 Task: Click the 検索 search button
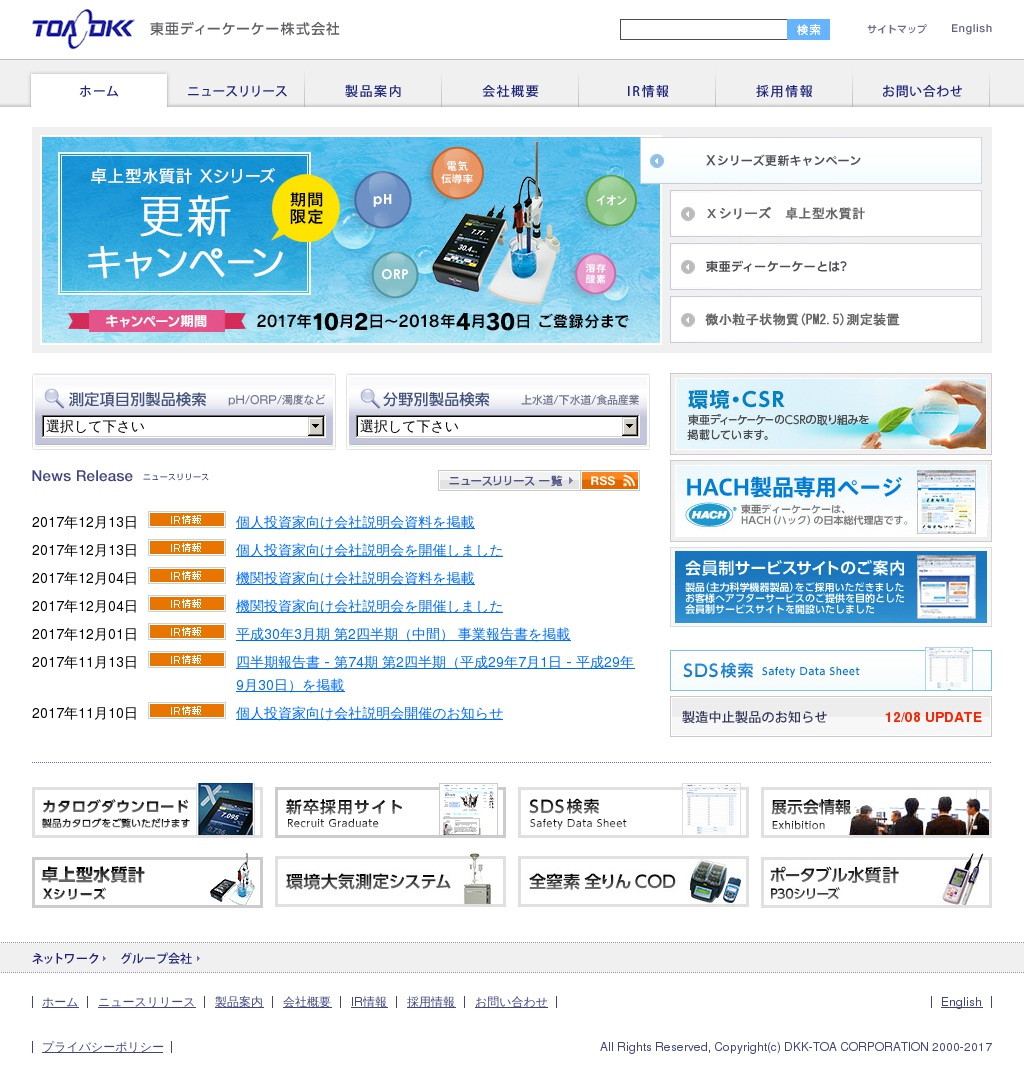[x=808, y=29]
